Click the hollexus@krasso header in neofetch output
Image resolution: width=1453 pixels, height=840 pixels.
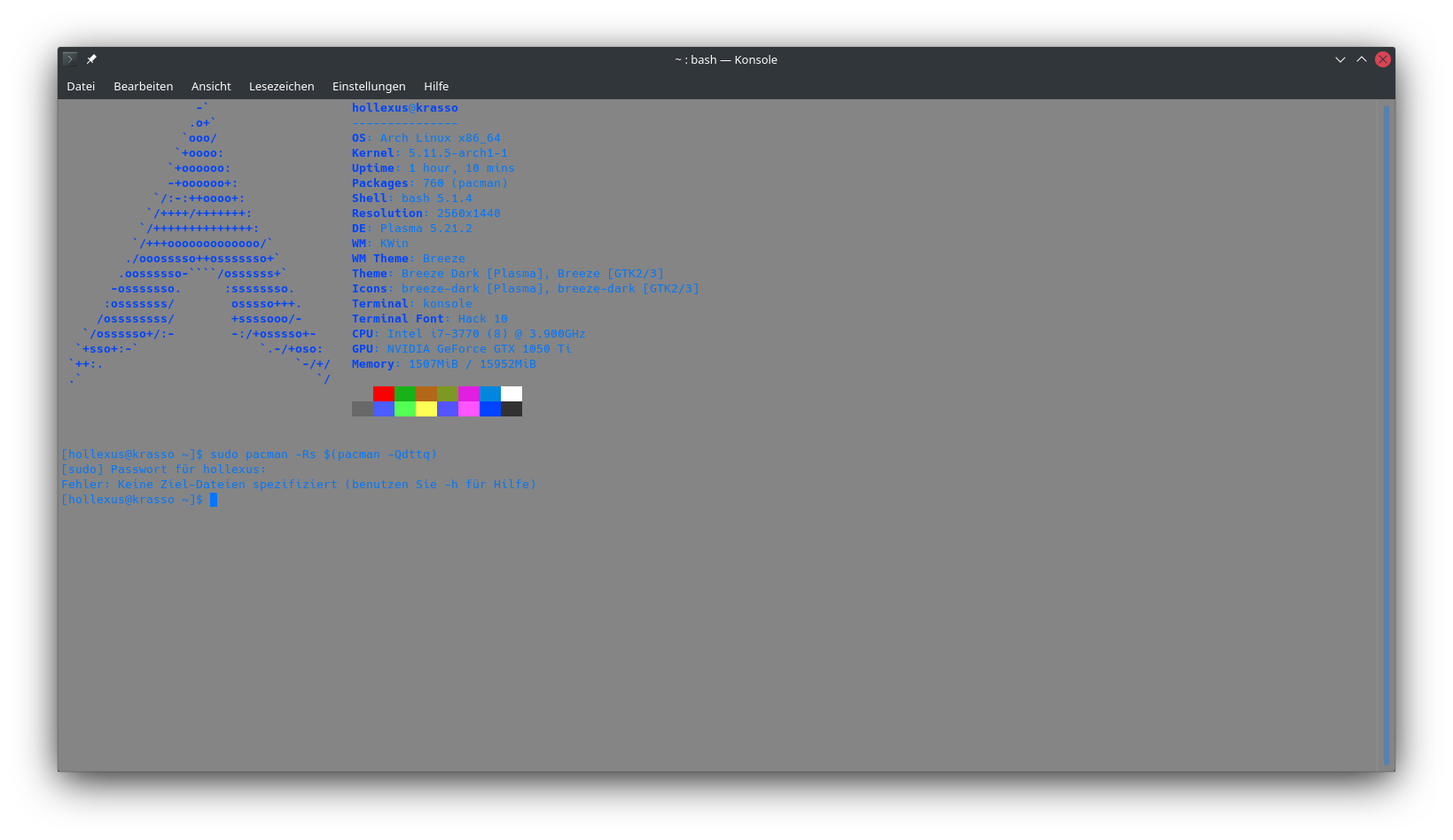point(405,108)
